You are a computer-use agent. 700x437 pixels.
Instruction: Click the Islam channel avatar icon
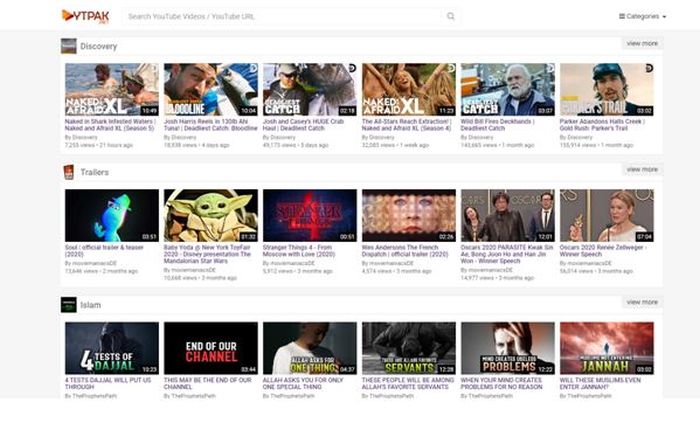68,304
